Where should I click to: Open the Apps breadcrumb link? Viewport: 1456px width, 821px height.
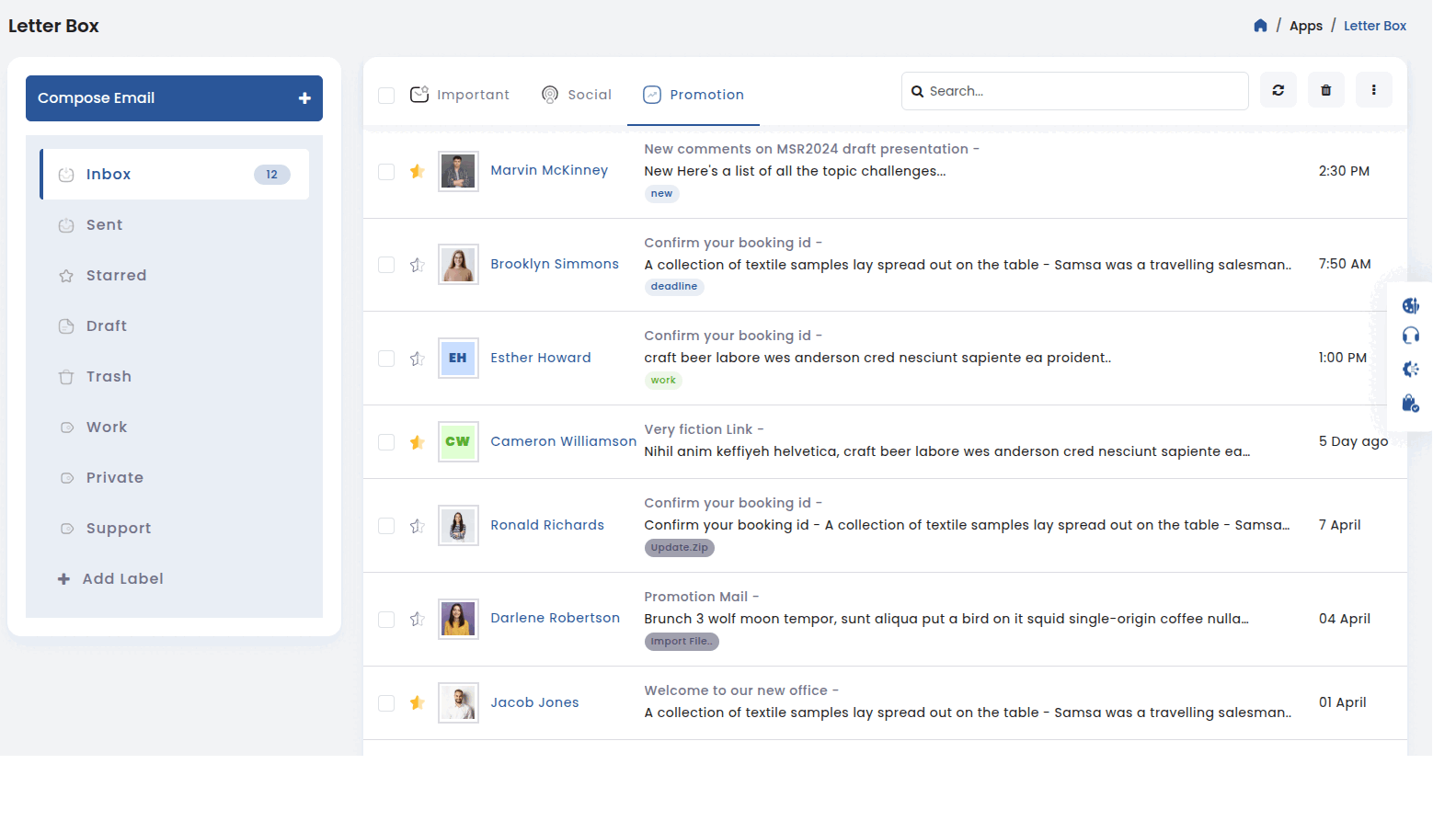pos(1305,26)
